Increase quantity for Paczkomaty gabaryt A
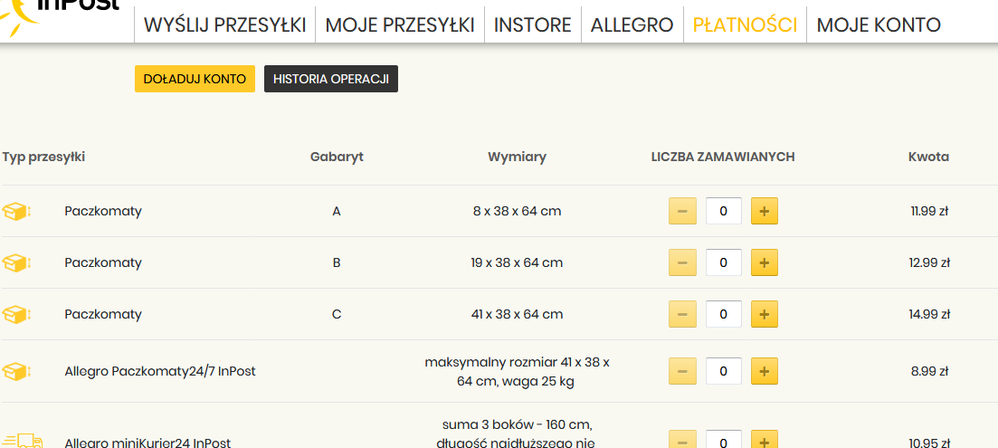Image resolution: width=998 pixels, height=448 pixels. (764, 211)
